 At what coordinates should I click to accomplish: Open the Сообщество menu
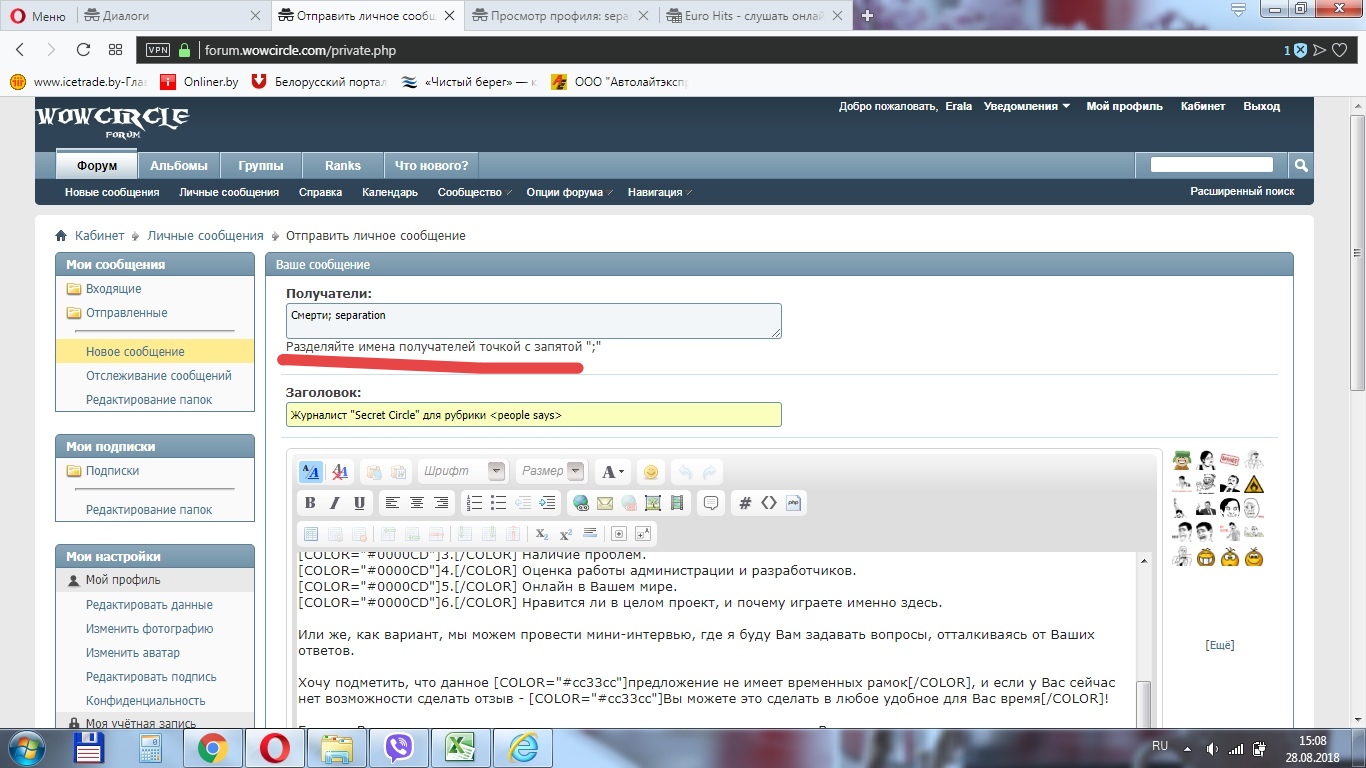point(471,192)
